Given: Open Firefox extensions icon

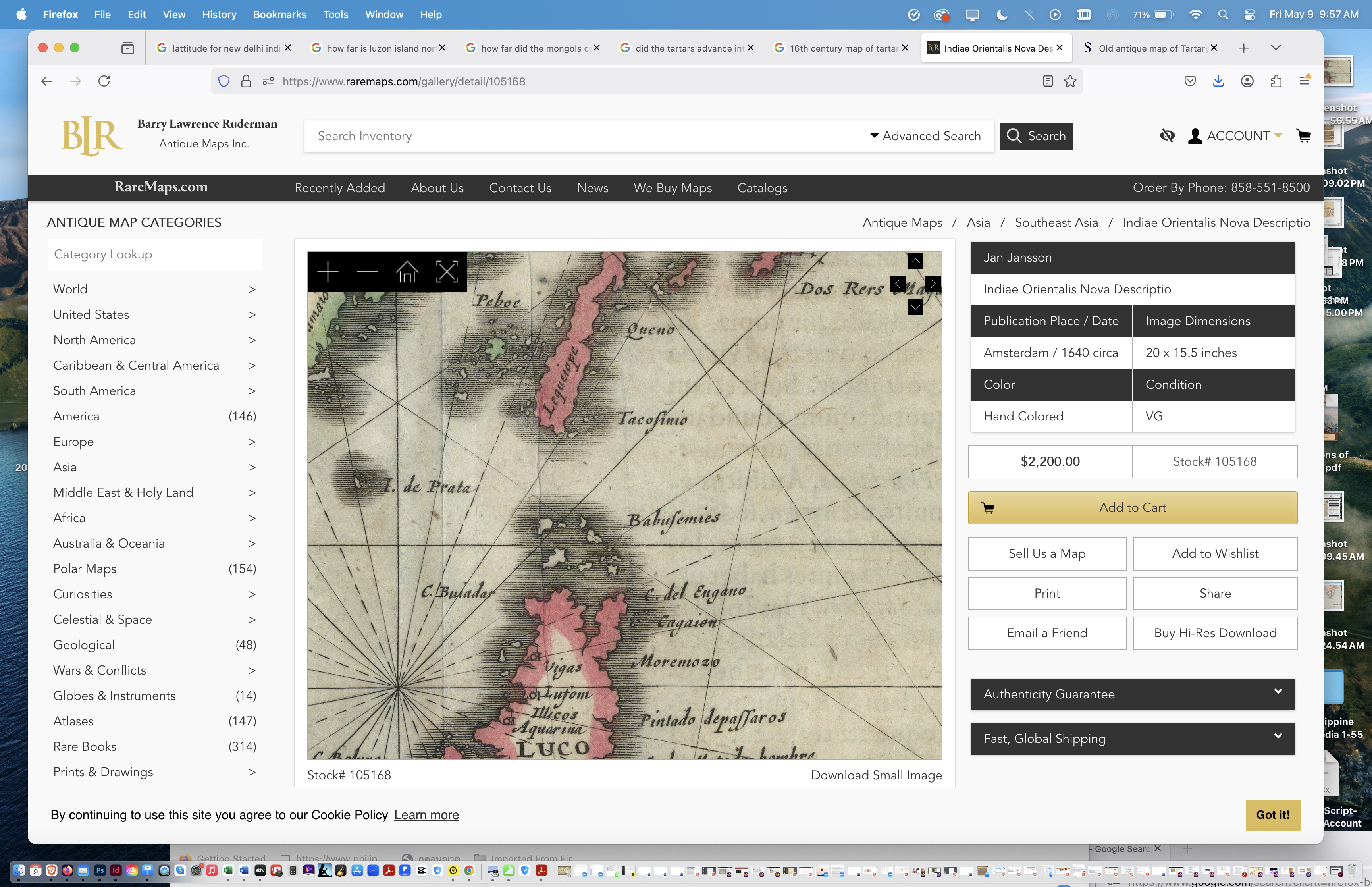Looking at the screenshot, I should [1276, 81].
